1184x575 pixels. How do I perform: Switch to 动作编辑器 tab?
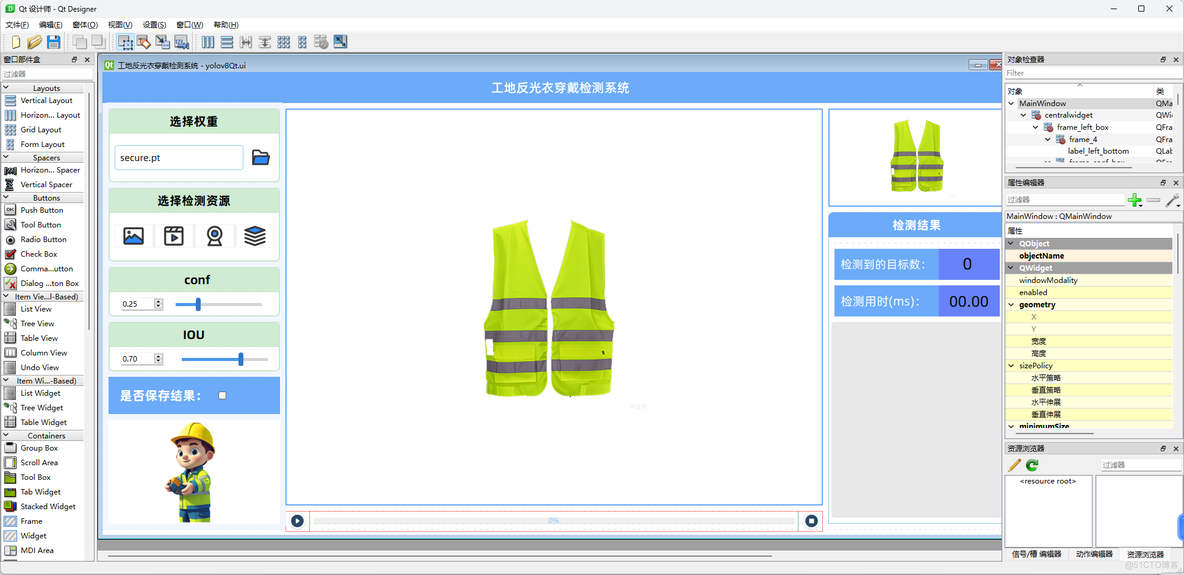tap(1094, 554)
